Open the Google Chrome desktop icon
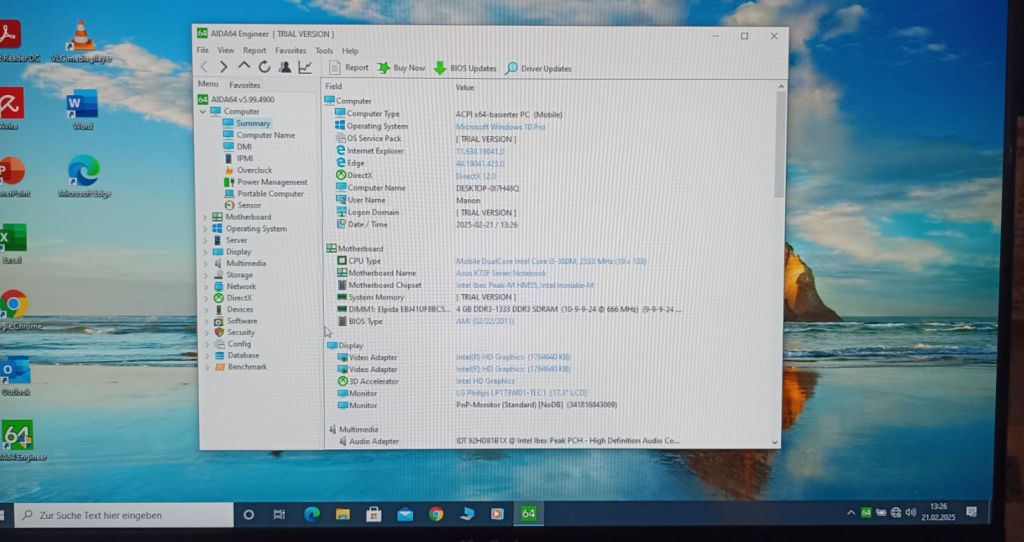 (x=14, y=310)
